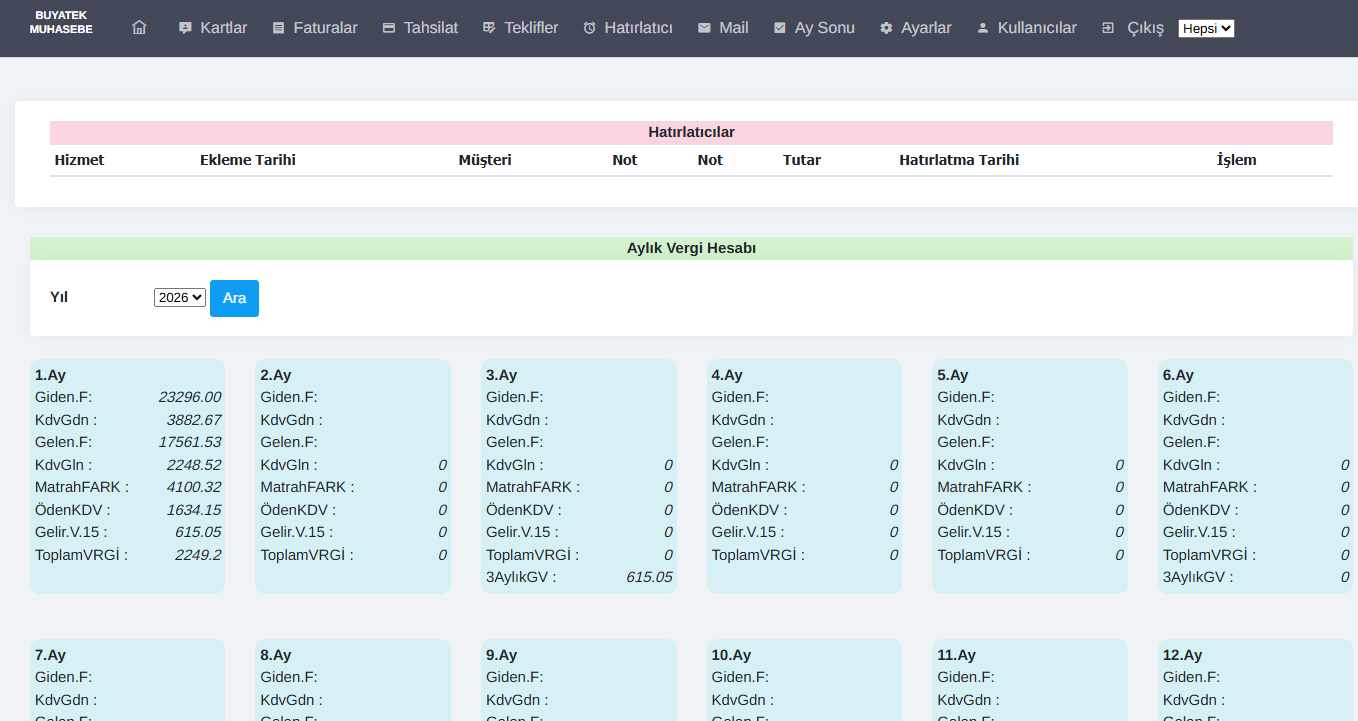
Task: Select the 1.Ay monthly tax card
Action: tap(128, 476)
